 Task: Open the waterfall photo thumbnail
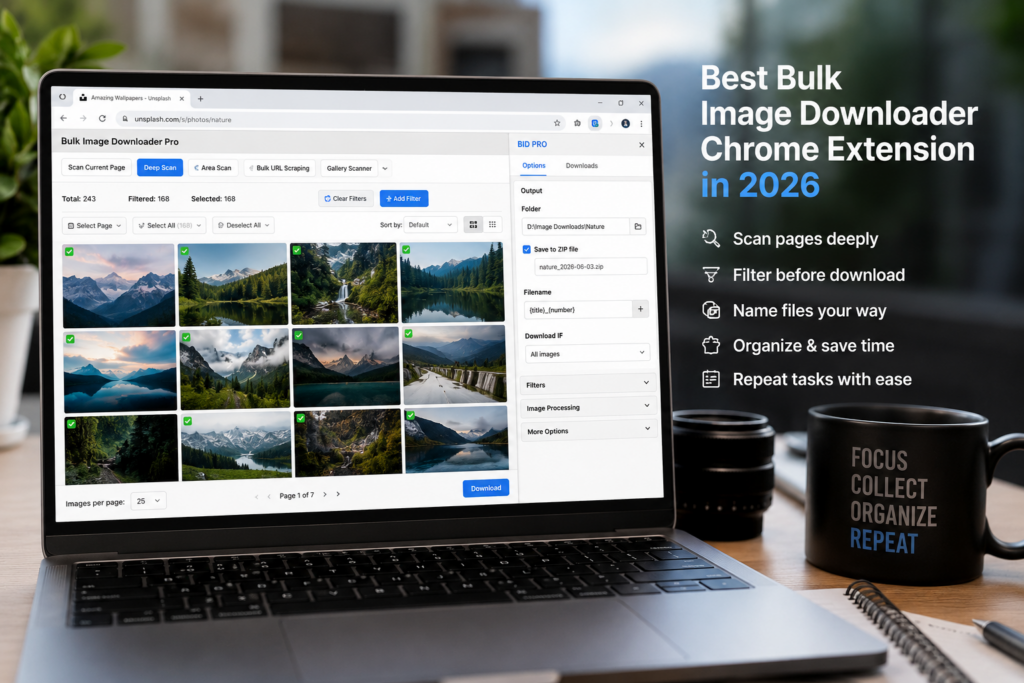click(344, 283)
